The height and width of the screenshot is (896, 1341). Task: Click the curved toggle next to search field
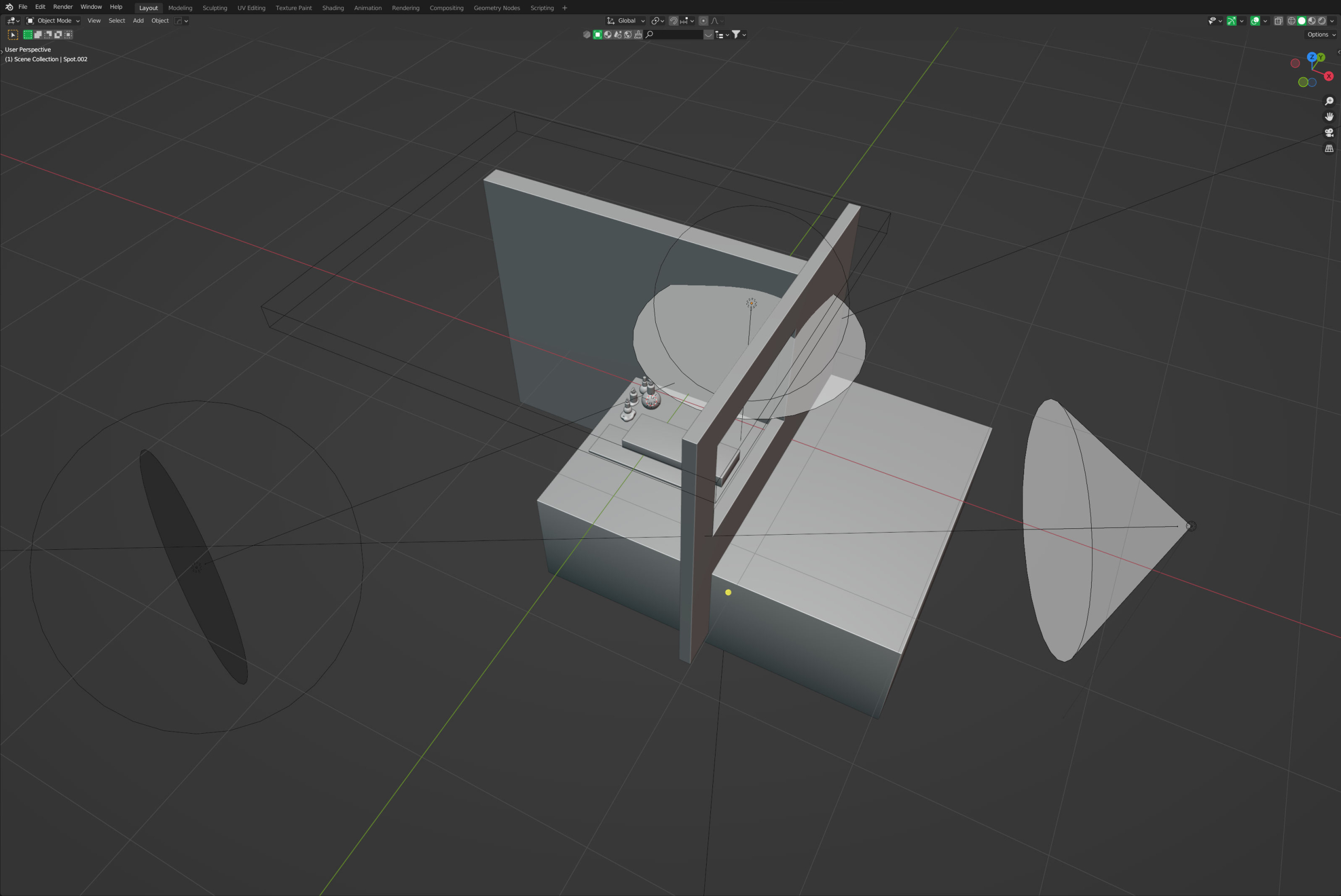pos(708,35)
